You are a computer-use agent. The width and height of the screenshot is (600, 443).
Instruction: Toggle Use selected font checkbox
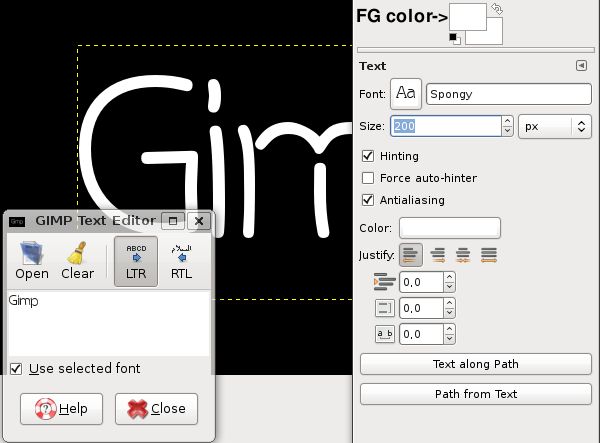[x=16, y=369]
